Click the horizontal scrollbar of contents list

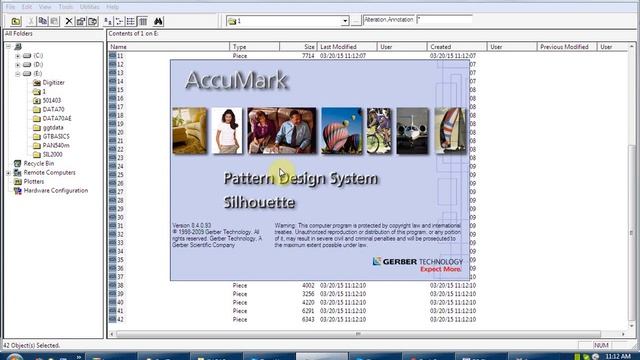[358, 334]
